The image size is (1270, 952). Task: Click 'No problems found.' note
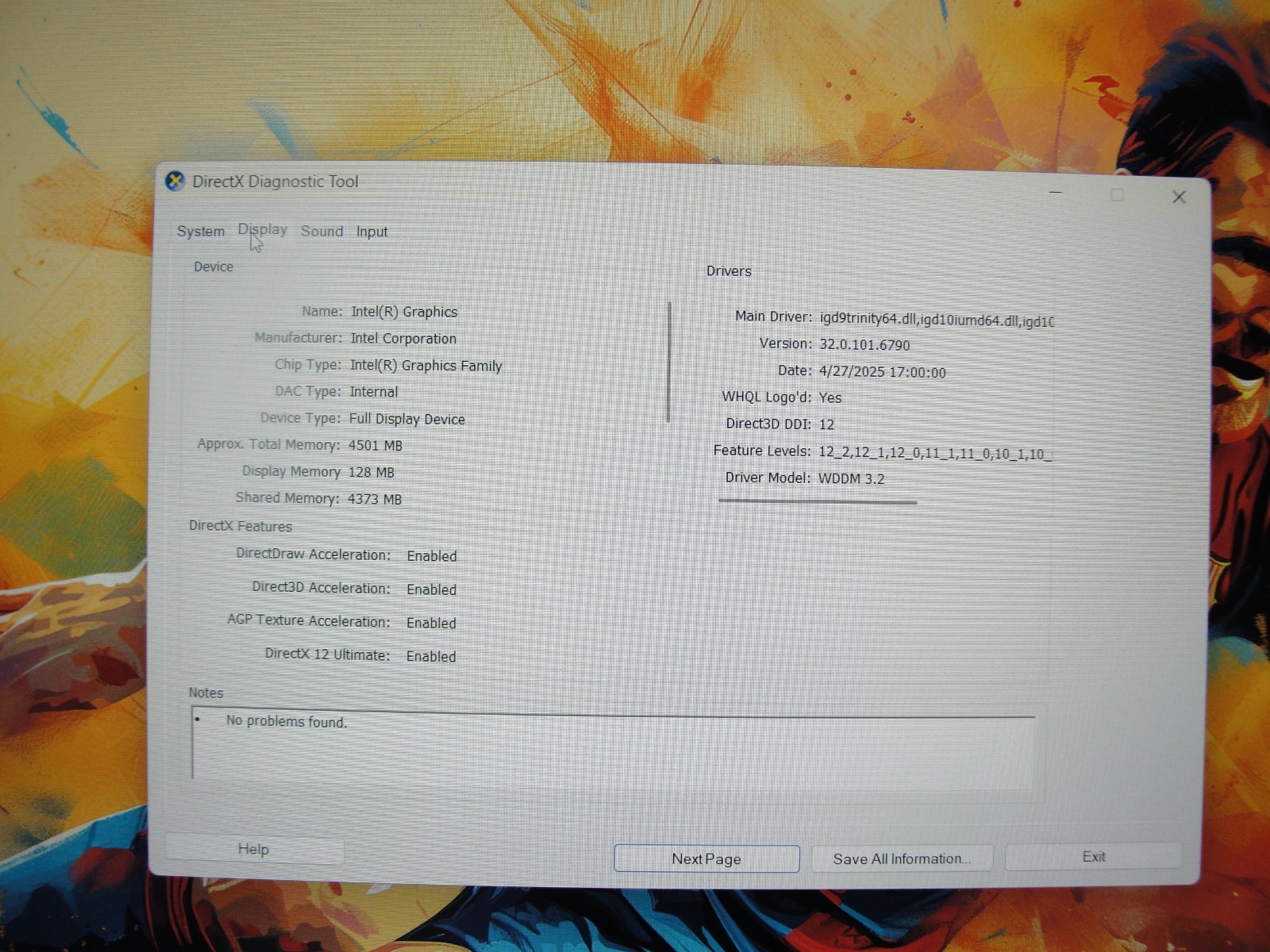pos(287,721)
